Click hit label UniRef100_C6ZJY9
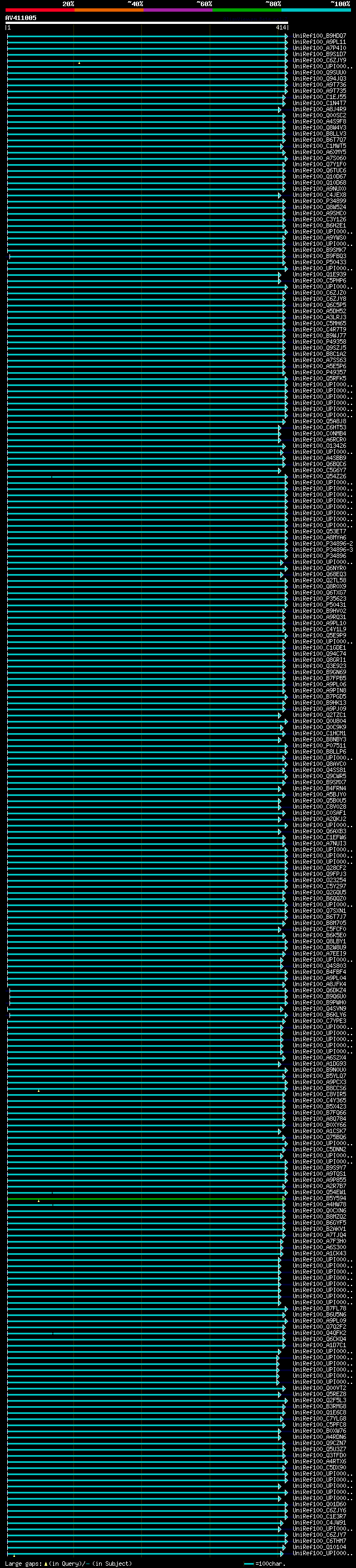The image size is (356, 1568). 319,61
